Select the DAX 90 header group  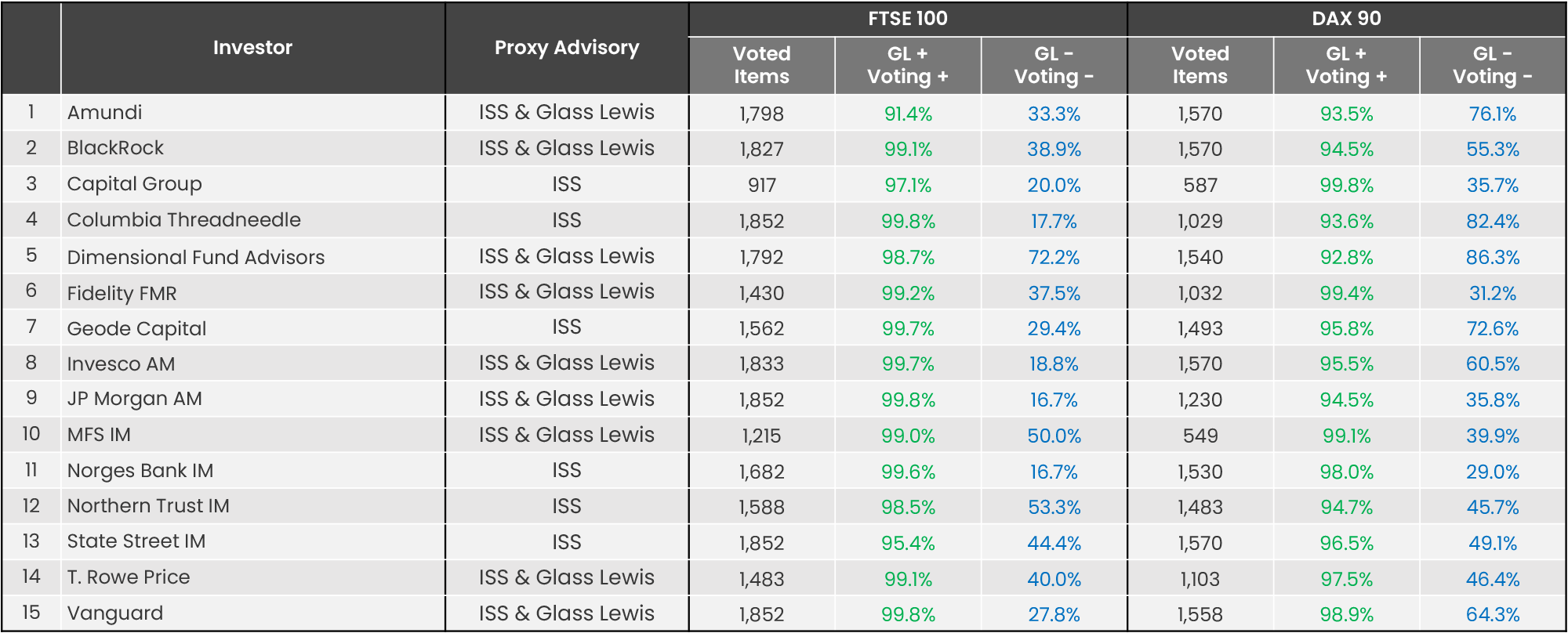point(1346,18)
